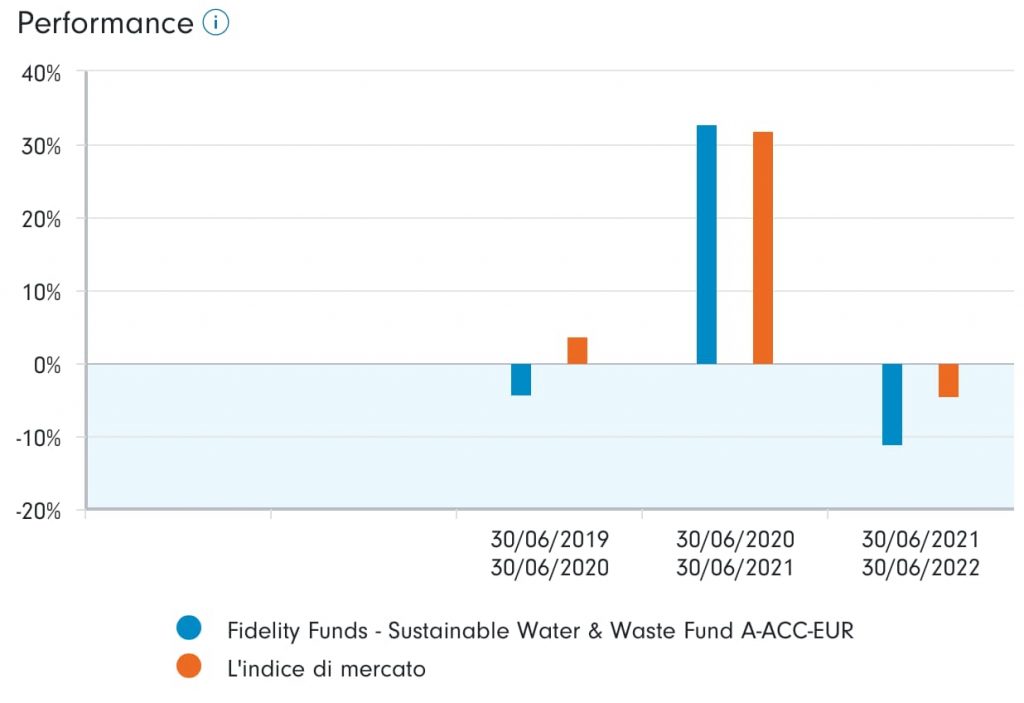The width and height of the screenshot is (1024, 703).
Task: Click the orange market index legend dot
Action: 188,667
